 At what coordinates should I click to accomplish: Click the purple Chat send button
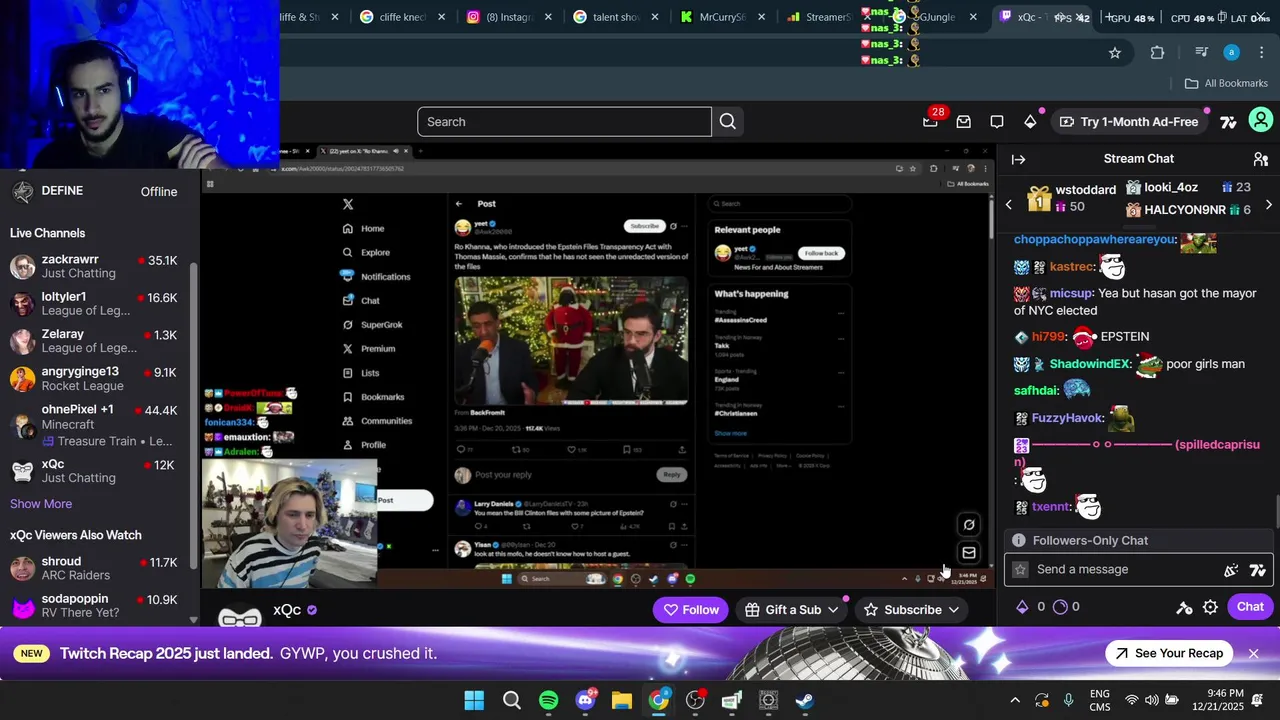1250,607
